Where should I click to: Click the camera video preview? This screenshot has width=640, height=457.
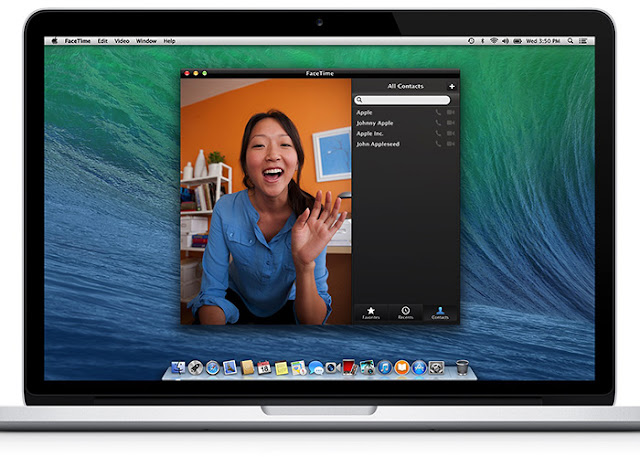[266, 201]
